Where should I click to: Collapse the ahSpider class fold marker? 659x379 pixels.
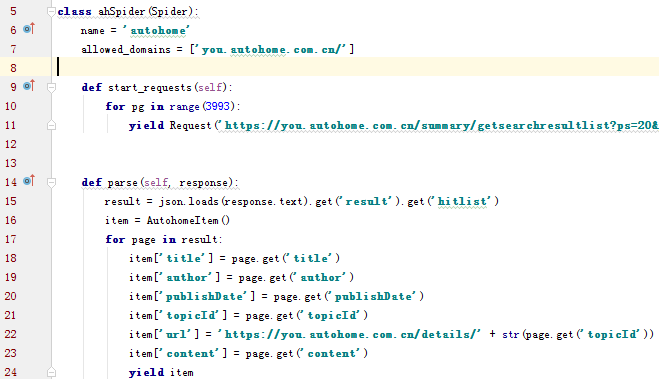51,12
